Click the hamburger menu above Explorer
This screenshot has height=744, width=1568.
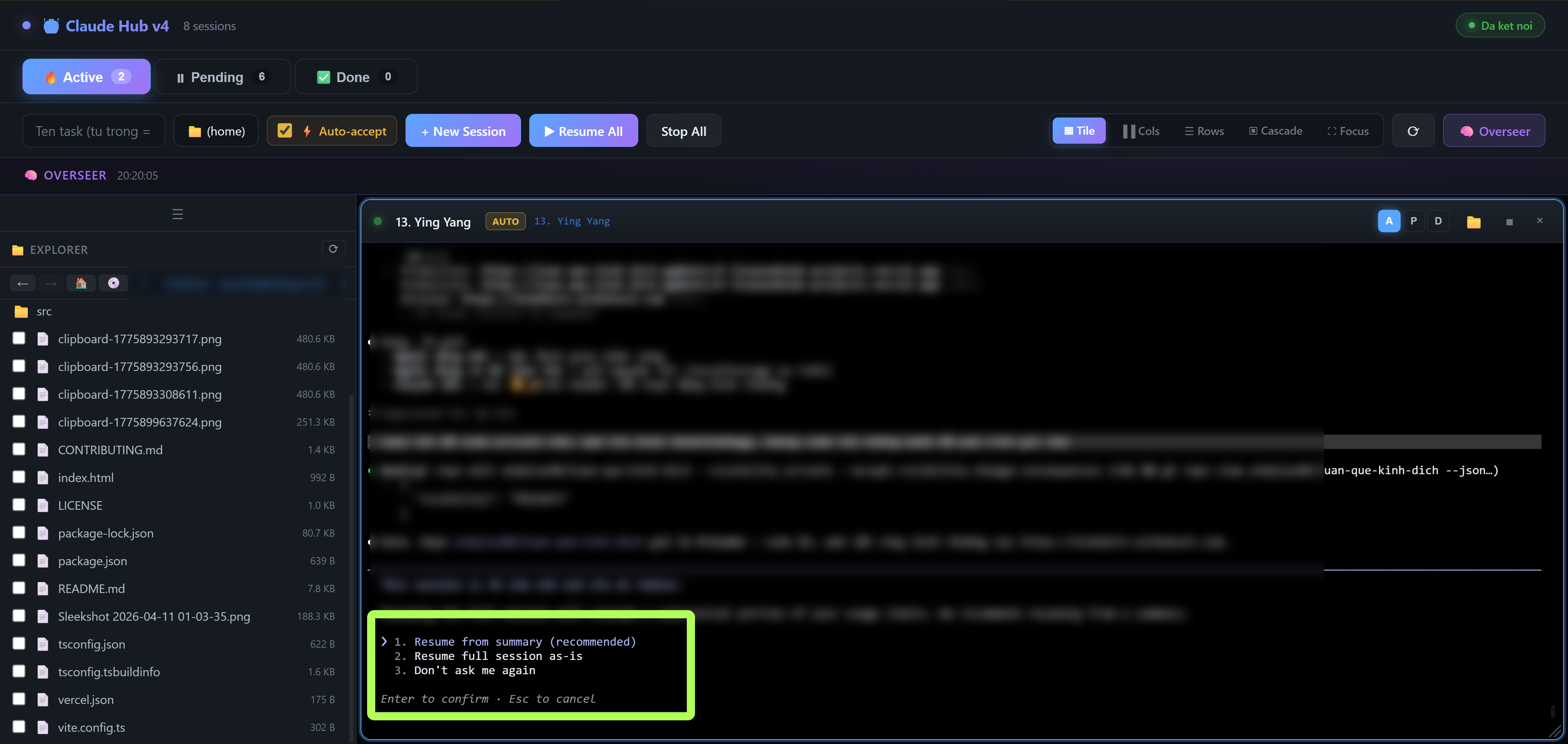pyautogui.click(x=177, y=214)
